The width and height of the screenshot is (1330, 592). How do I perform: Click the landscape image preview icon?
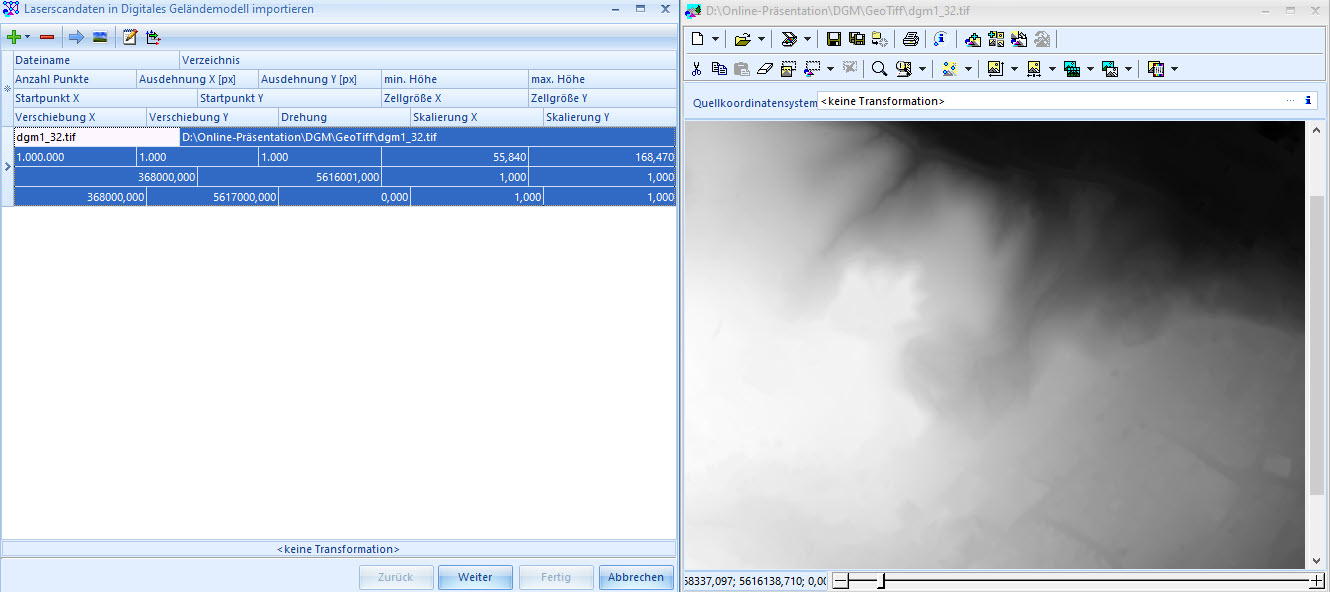[100, 37]
